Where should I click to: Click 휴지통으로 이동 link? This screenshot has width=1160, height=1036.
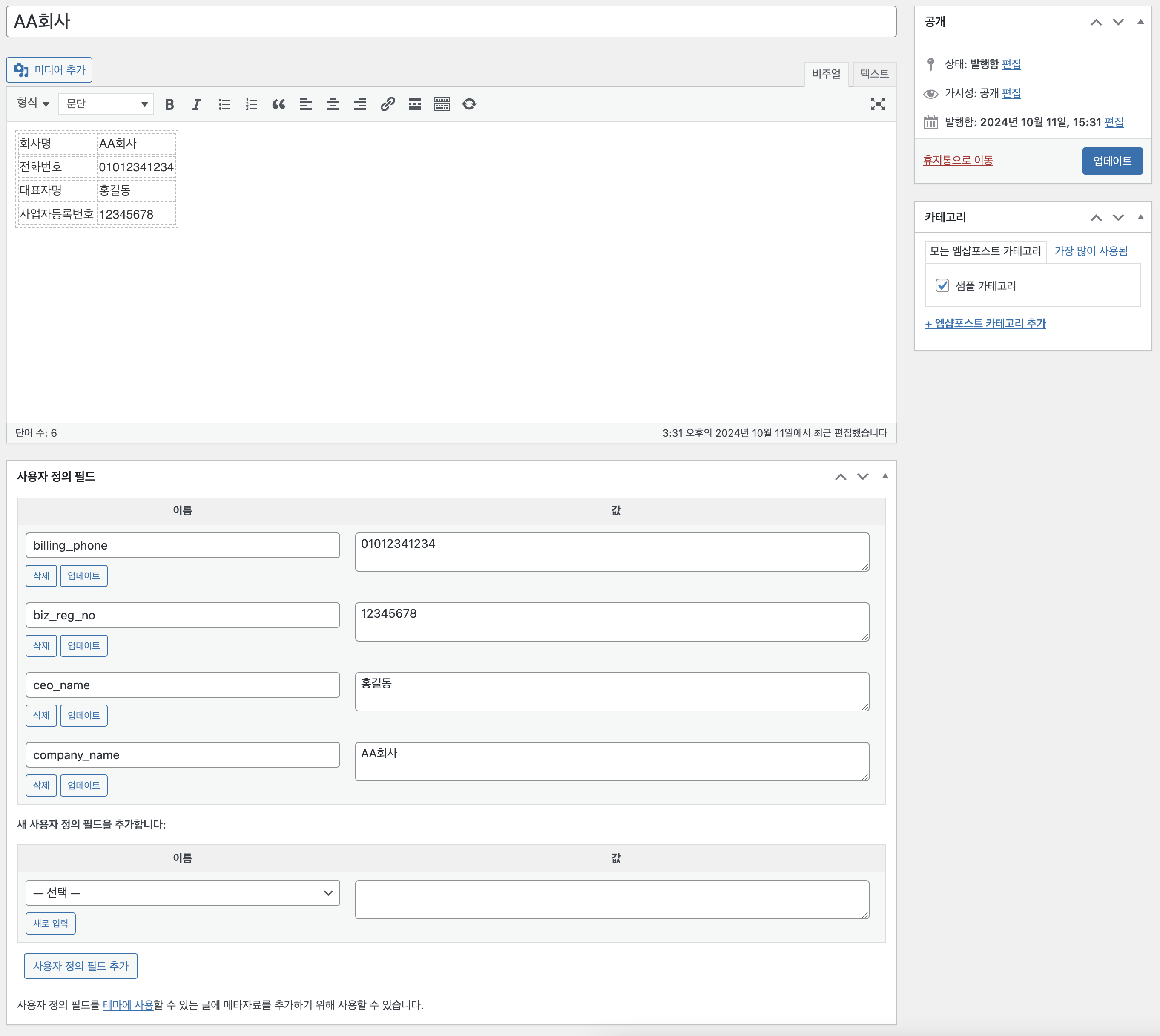[958, 161]
